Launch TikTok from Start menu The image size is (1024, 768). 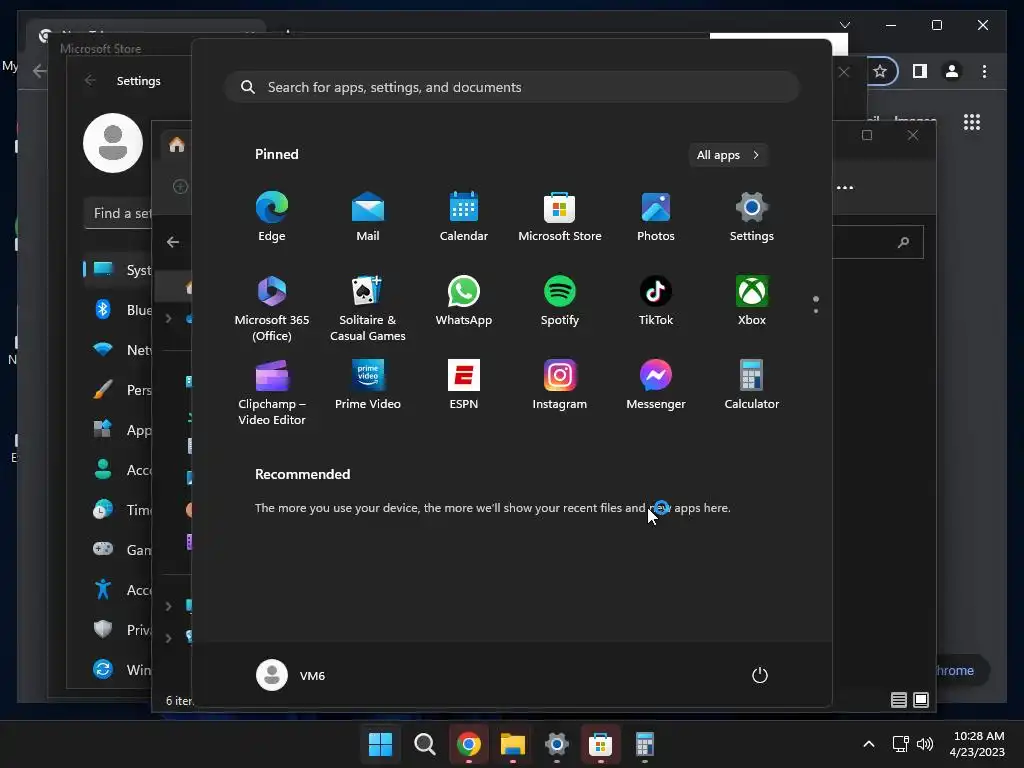656,300
